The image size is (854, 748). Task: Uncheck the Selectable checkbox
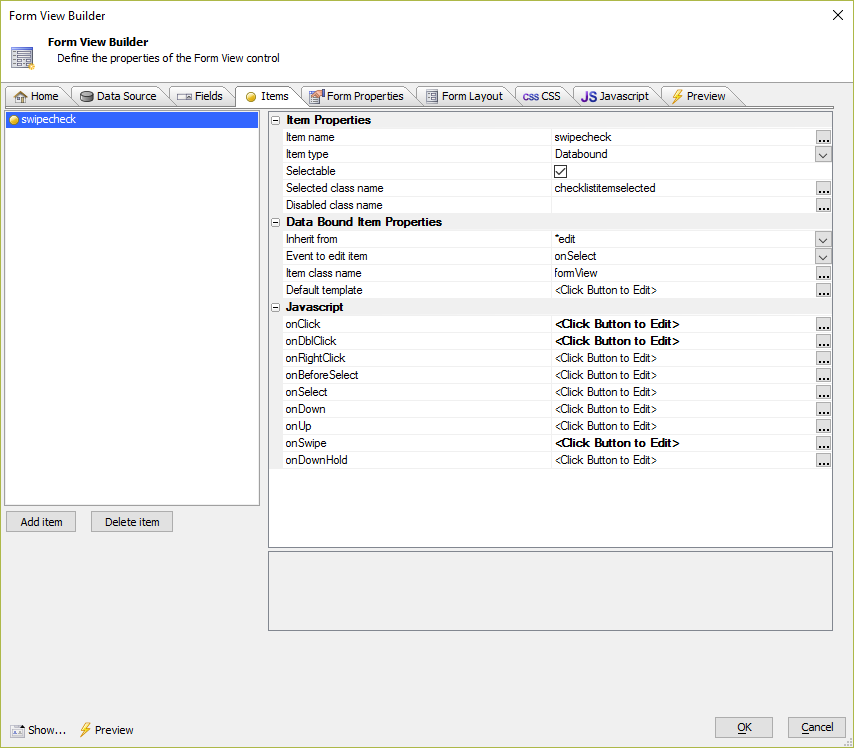tap(560, 172)
